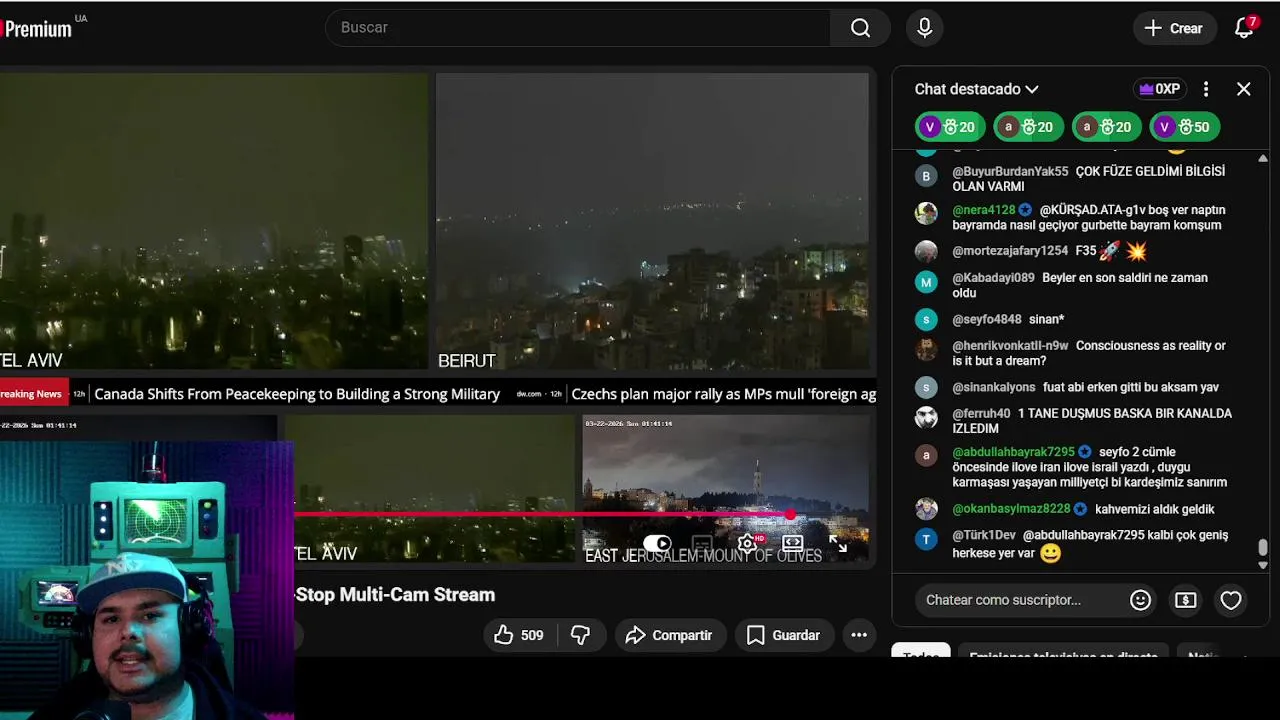Click @ferruh40 avatar
The width and height of the screenshot is (1280, 720).
click(926, 418)
